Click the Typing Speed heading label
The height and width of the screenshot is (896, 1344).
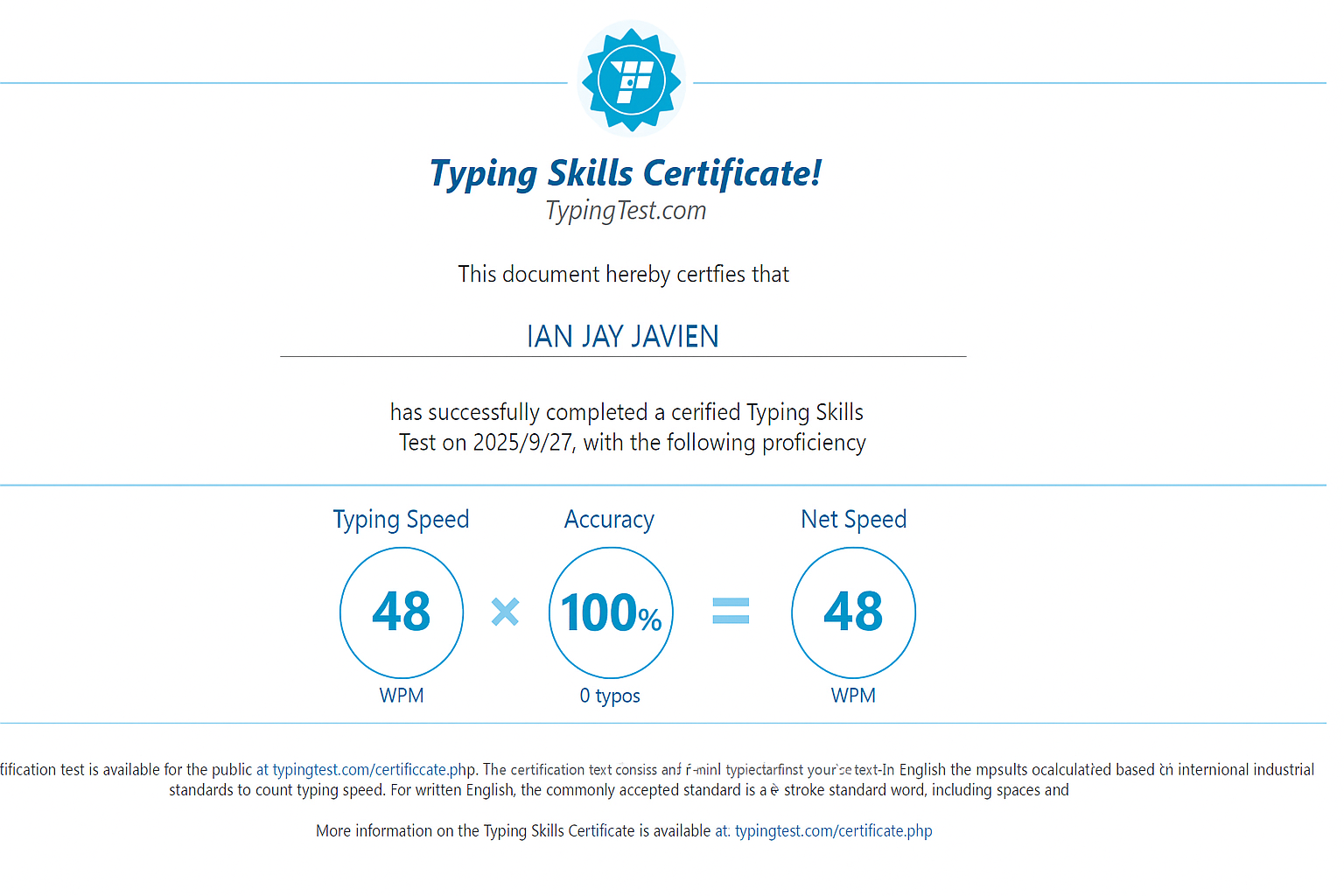tap(401, 519)
